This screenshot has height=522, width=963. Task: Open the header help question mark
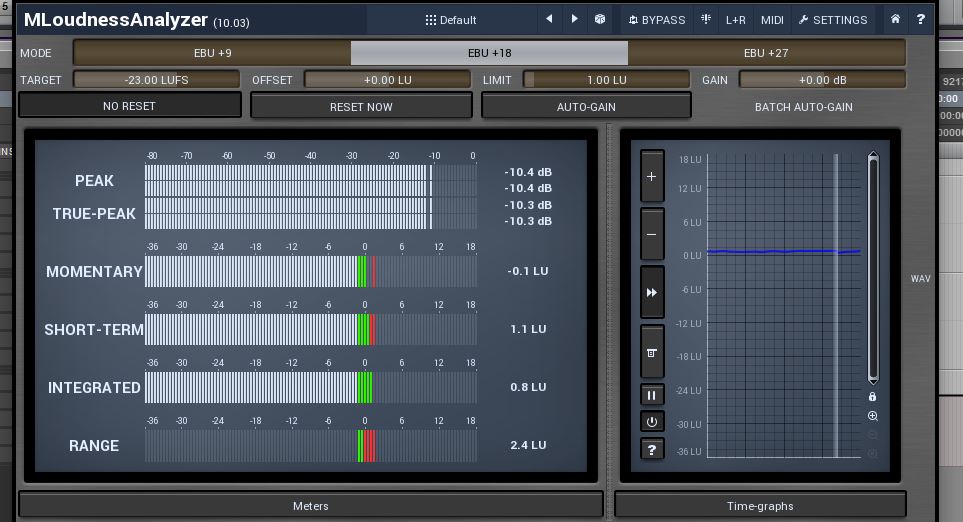[921, 19]
